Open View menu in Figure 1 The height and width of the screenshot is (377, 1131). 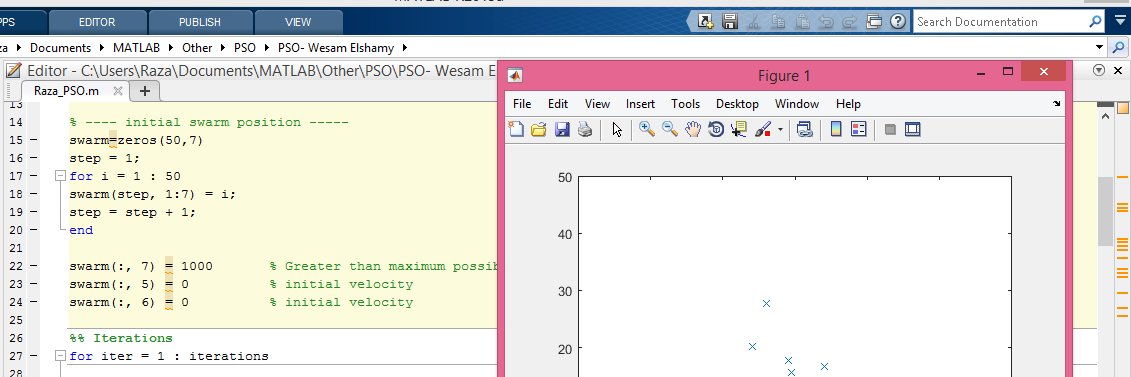tap(597, 104)
